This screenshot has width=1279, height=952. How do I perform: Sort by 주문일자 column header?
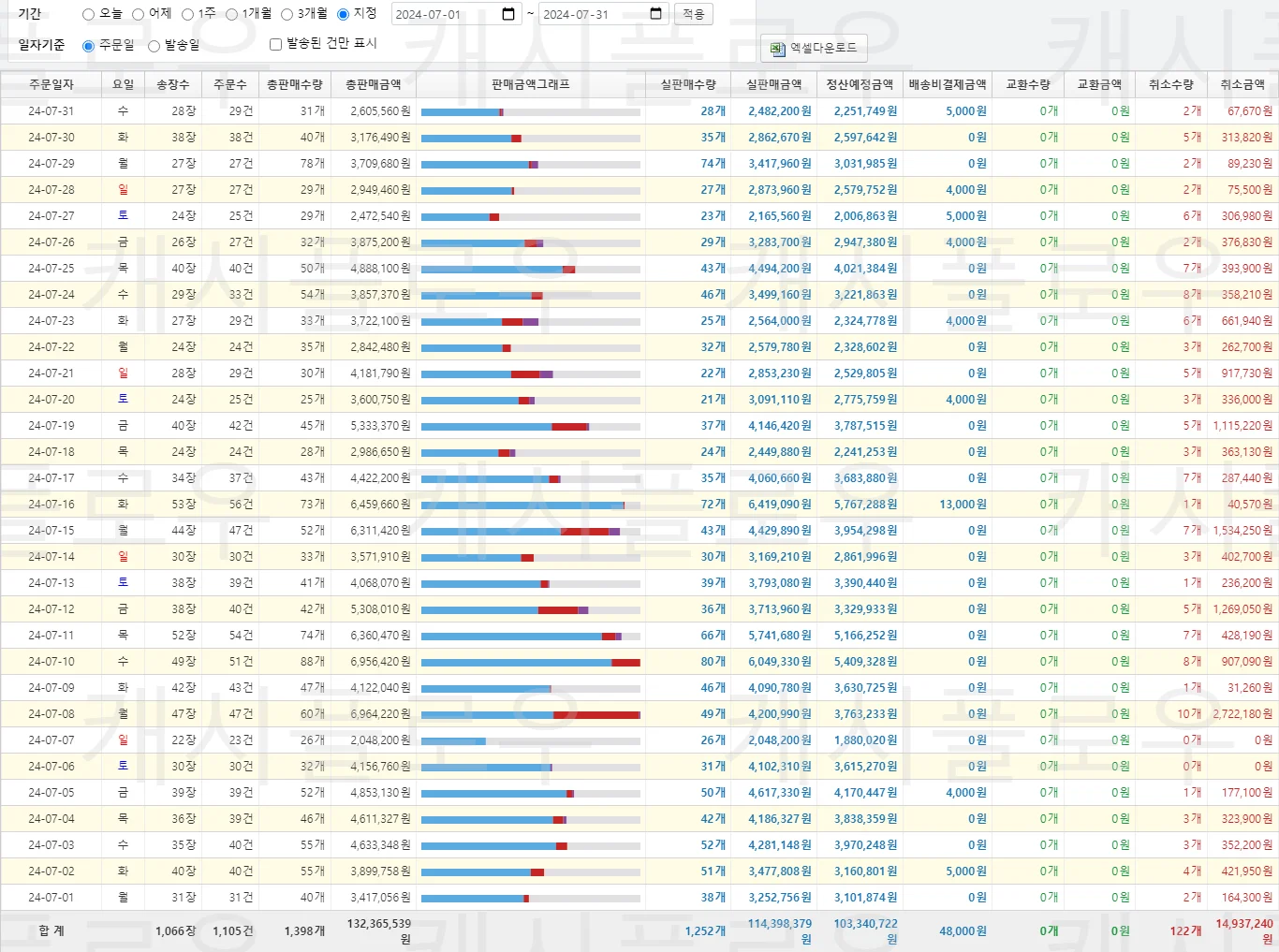pyautogui.click(x=51, y=84)
